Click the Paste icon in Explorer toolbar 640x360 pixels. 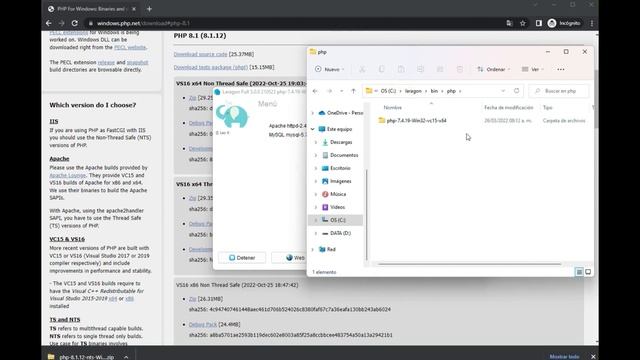[401, 69]
